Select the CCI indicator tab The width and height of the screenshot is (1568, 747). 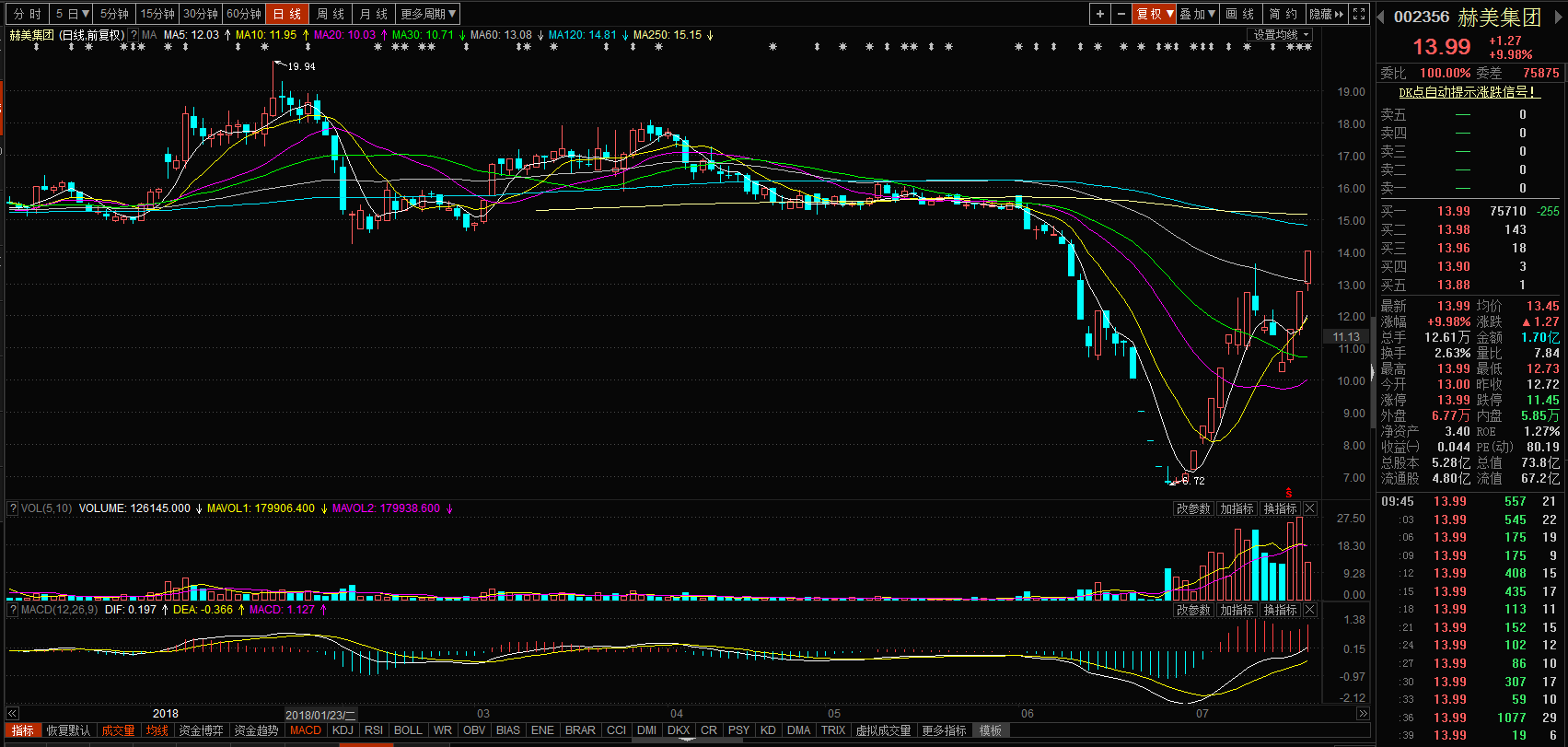[x=616, y=730]
